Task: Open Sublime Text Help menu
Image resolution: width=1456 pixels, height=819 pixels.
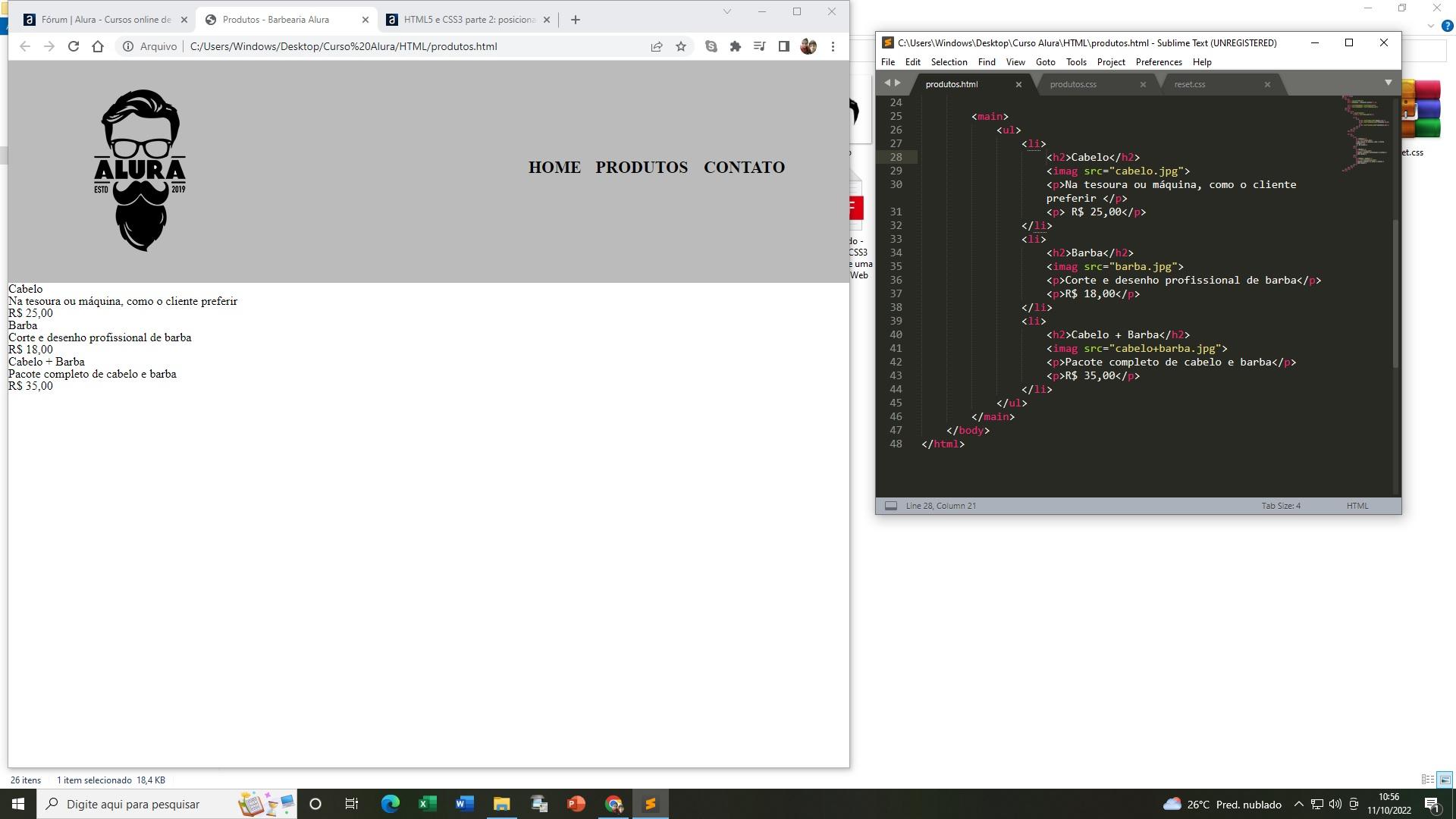Action: click(1202, 62)
